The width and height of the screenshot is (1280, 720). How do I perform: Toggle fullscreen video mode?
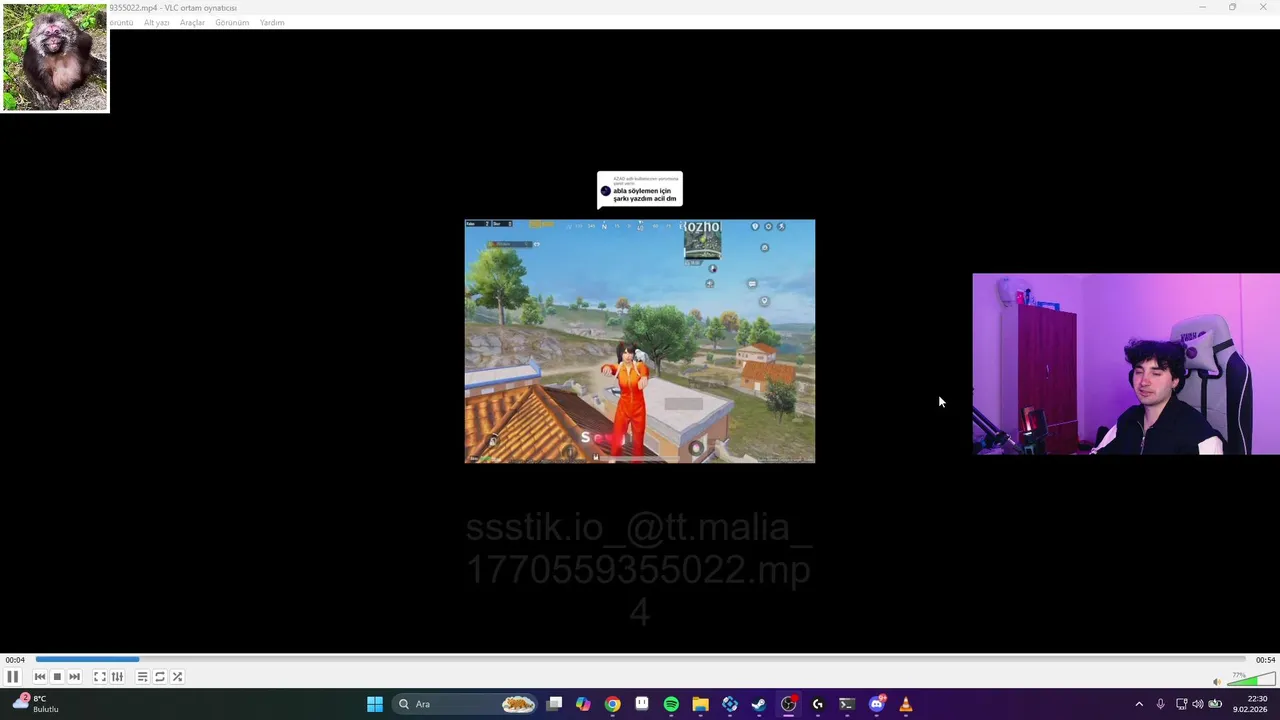[x=100, y=677]
